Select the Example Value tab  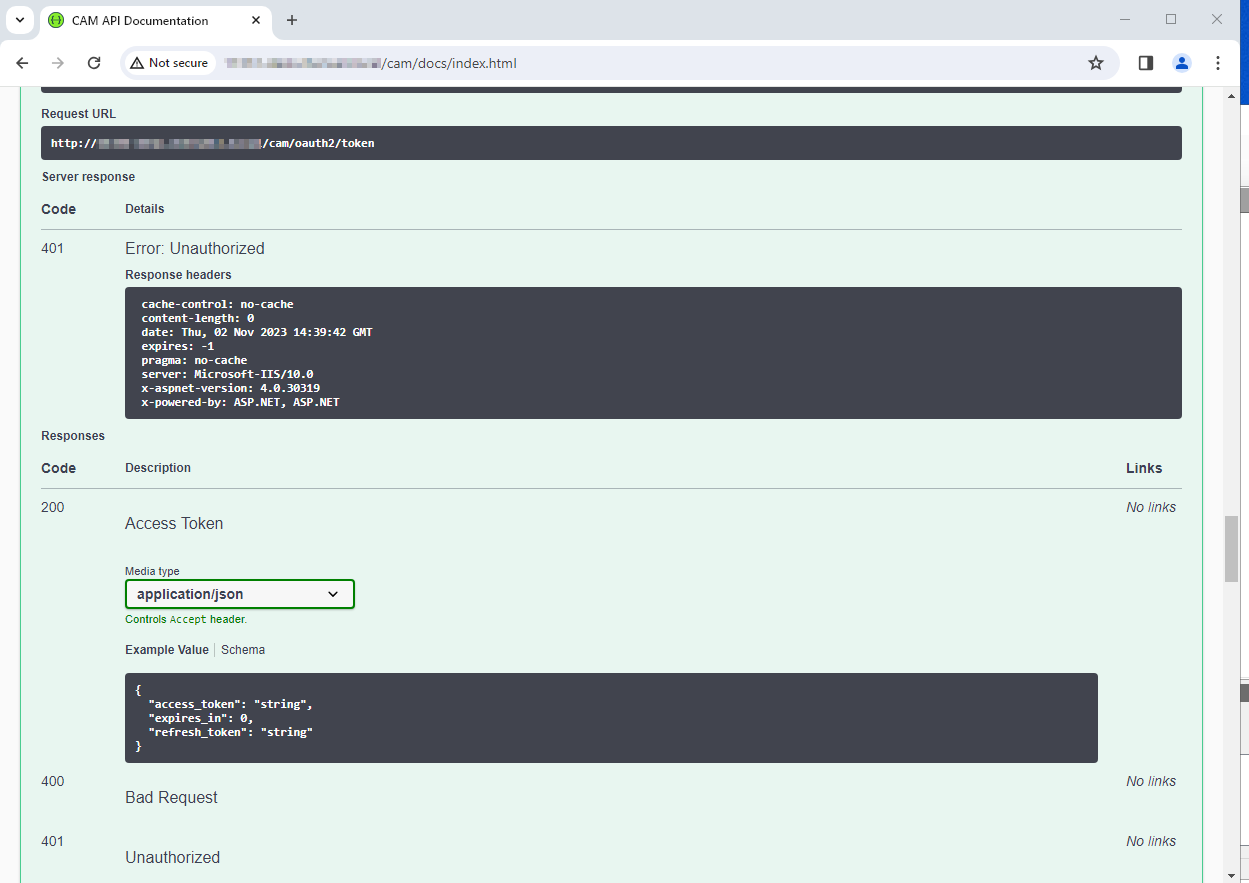(166, 650)
